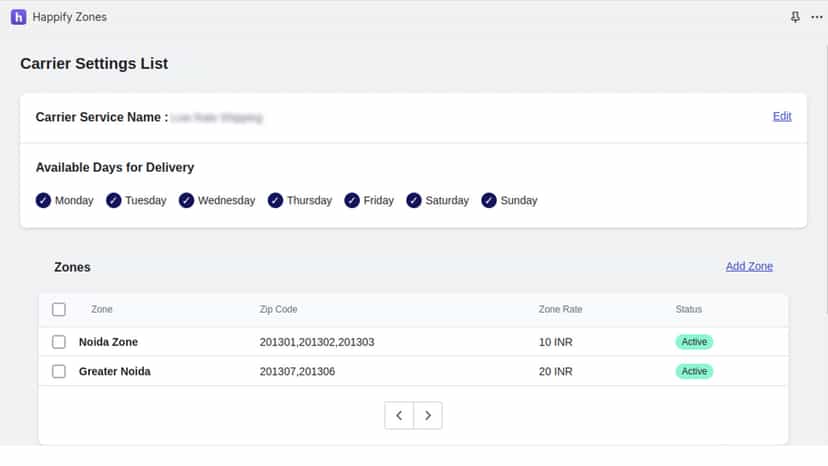Click the Zone column header

click(x=101, y=310)
